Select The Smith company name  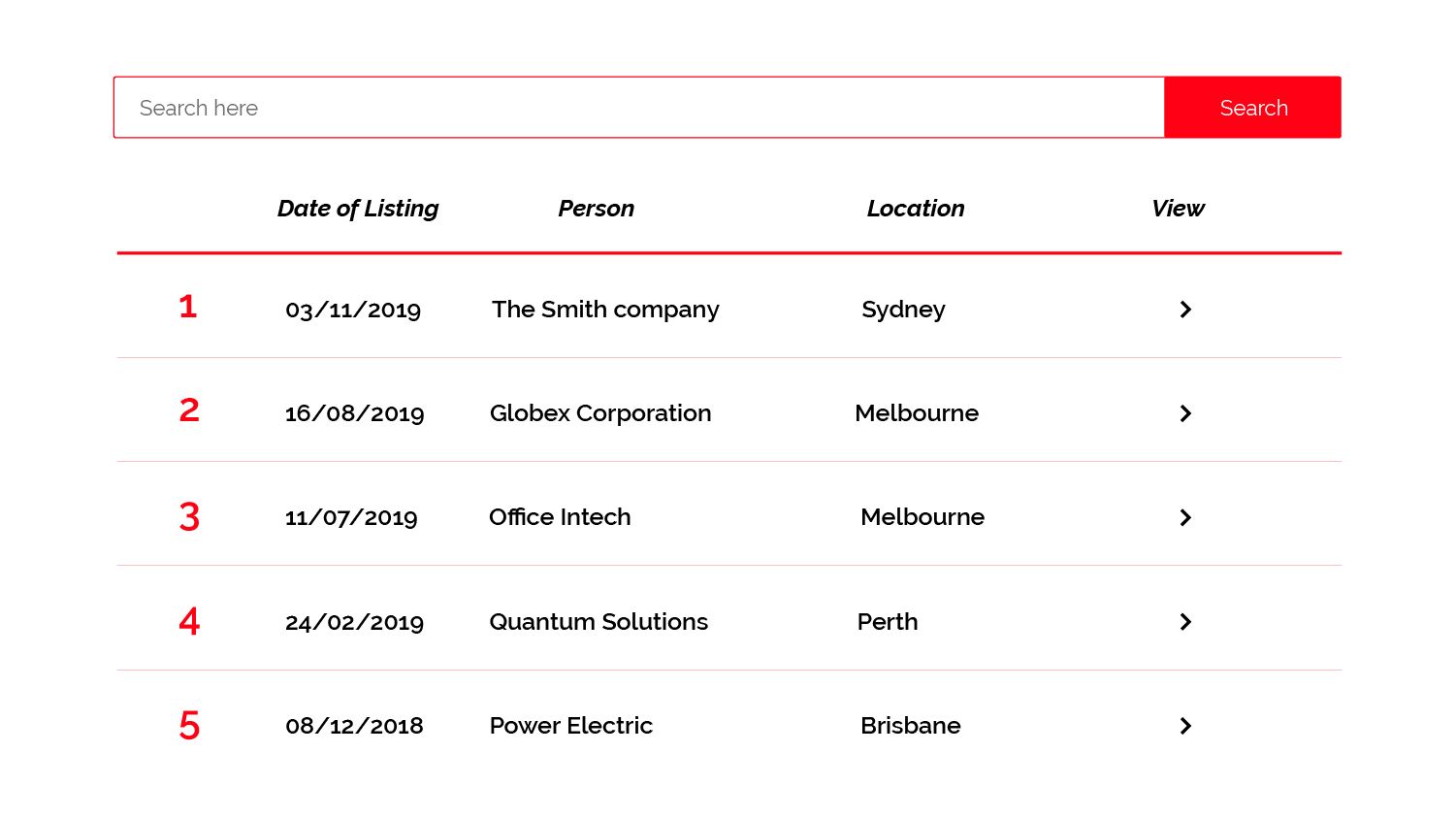[605, 310]
